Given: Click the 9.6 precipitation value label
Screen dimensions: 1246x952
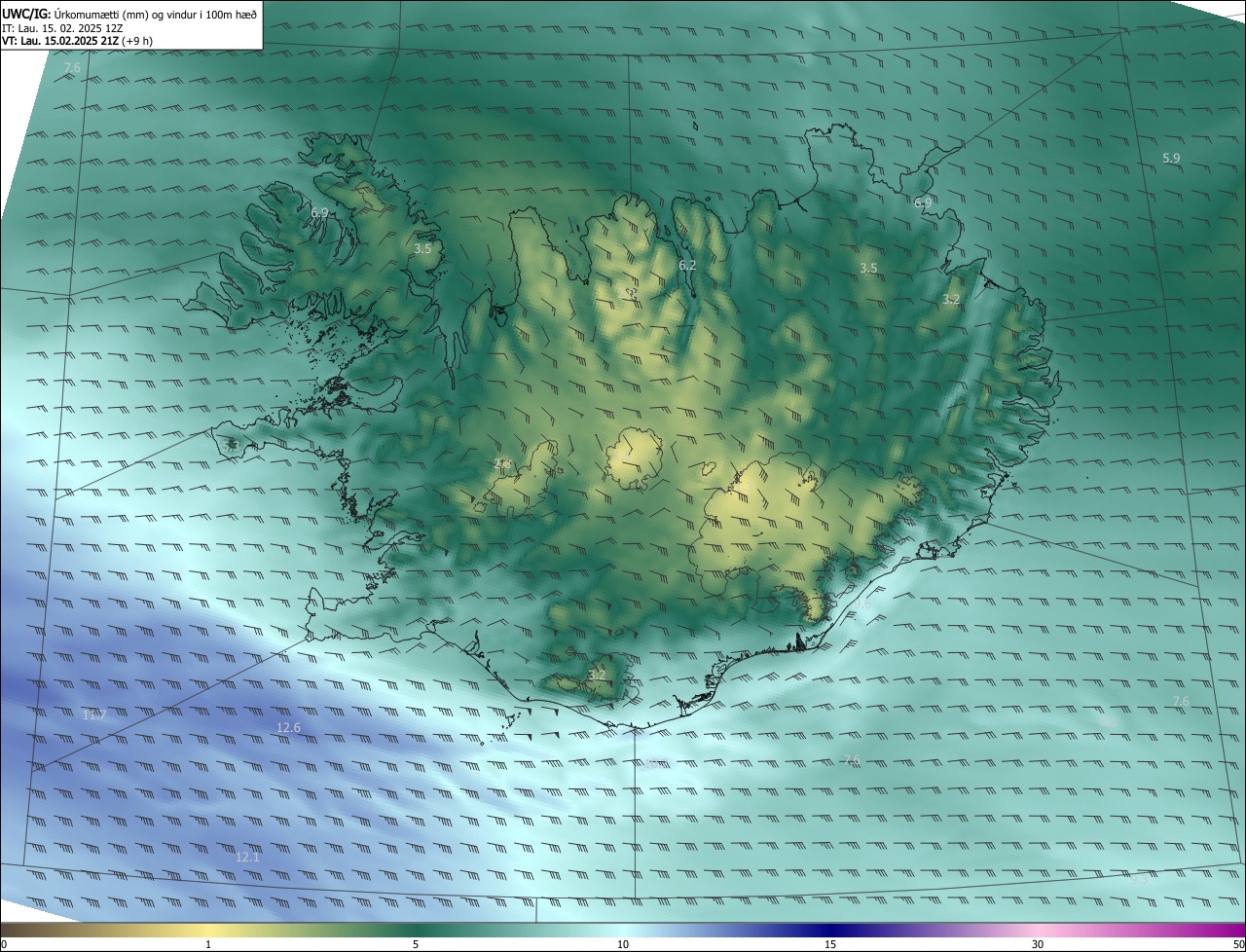Looking at the screenshot, I should (862, 604).
